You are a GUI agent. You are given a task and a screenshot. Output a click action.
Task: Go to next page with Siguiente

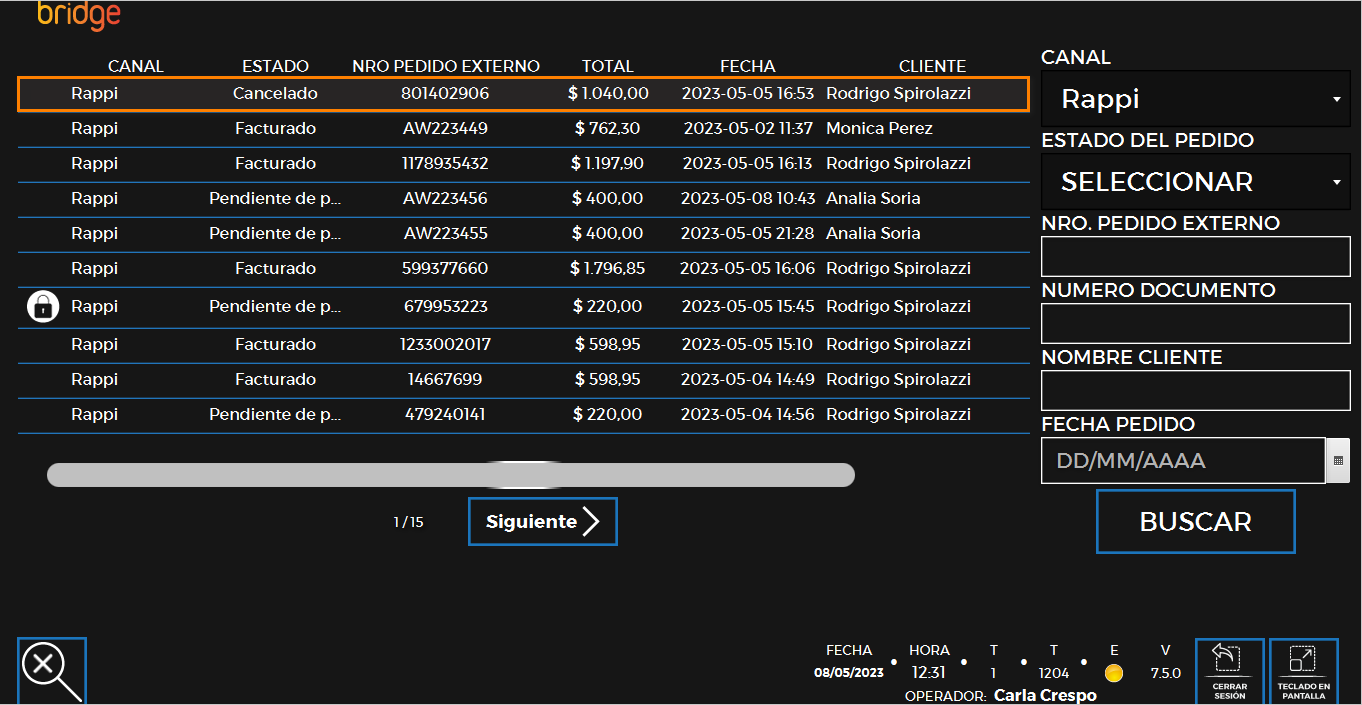pos(543,521)
